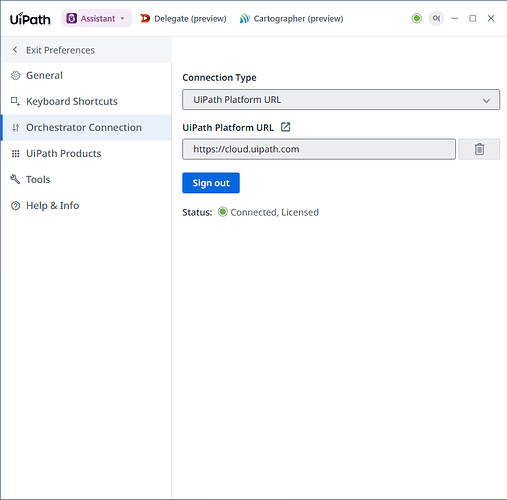Screen dimensions: 507x500
Task: Open the General preferences section
Action: [x=86, y=75]
